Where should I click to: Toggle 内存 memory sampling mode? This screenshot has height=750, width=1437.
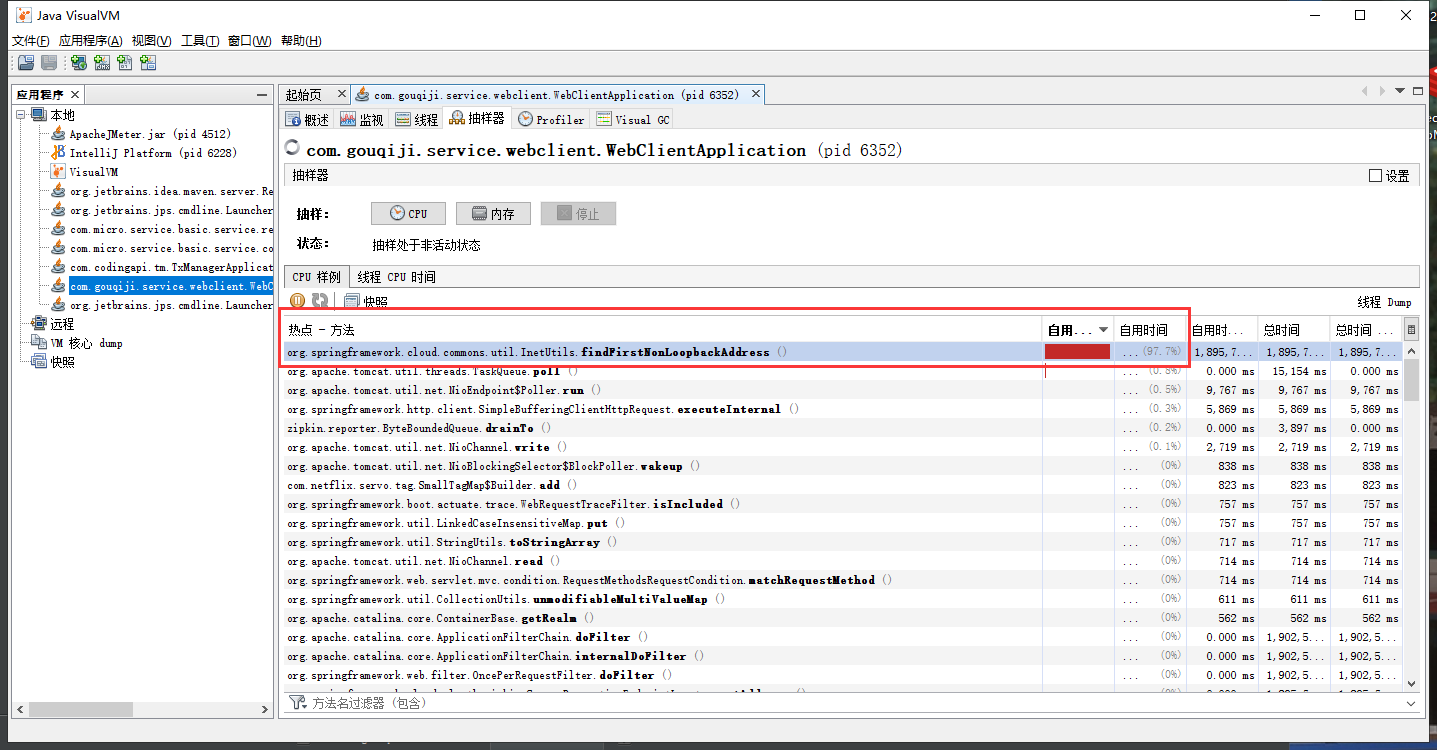tap(493, 213)
